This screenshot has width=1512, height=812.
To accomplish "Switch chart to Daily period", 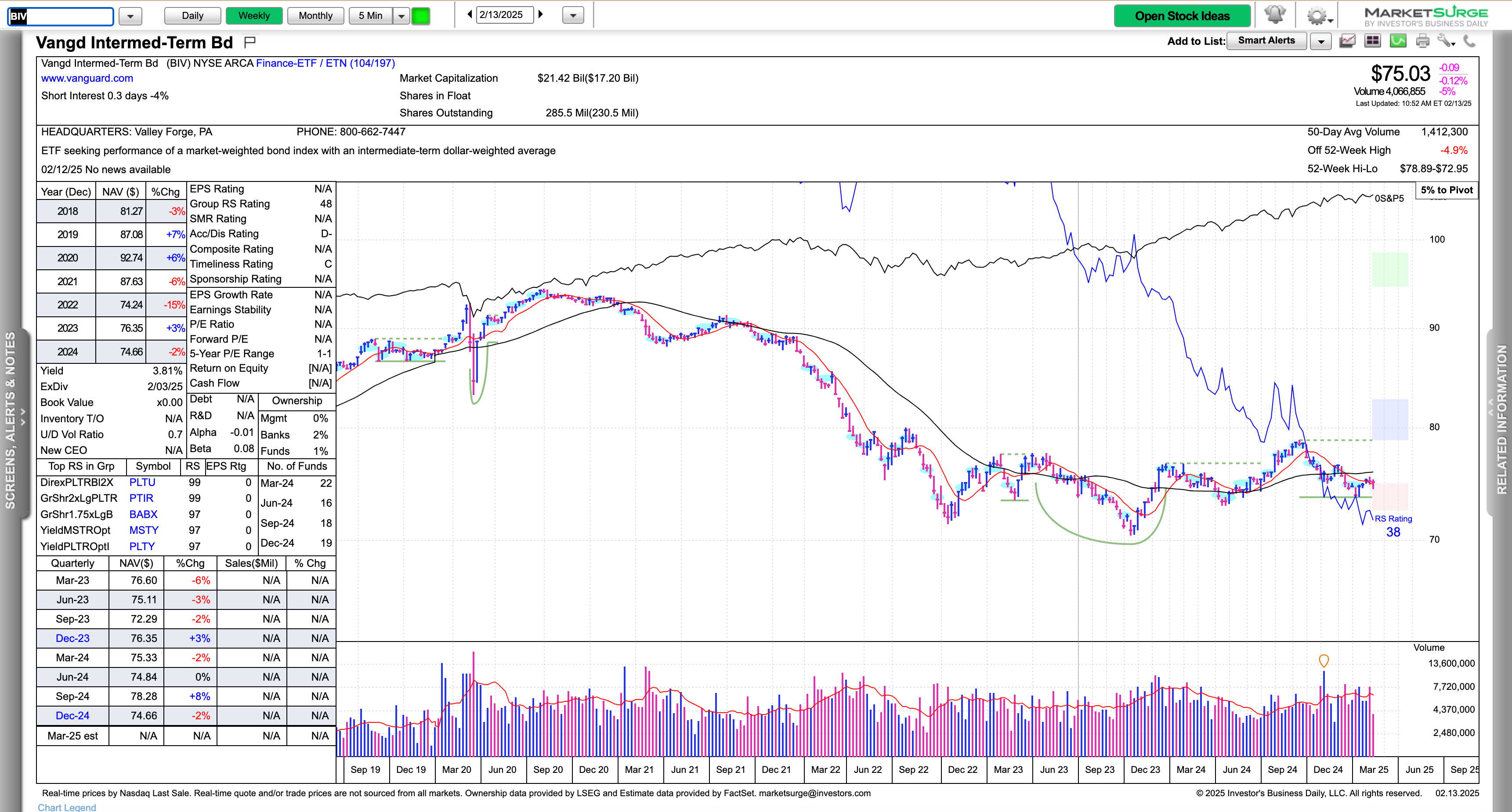I will (192, 16).
